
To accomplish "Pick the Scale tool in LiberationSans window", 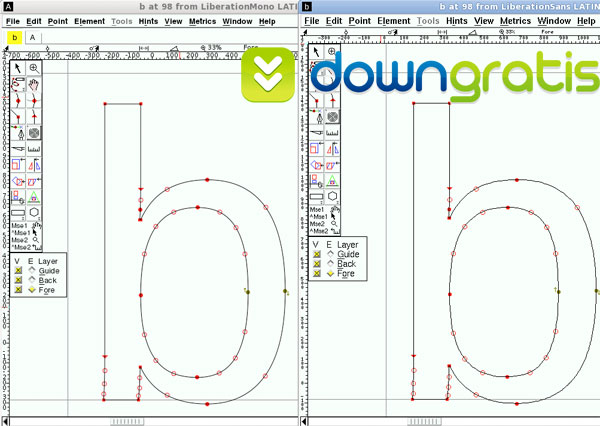I will point(316,149).
